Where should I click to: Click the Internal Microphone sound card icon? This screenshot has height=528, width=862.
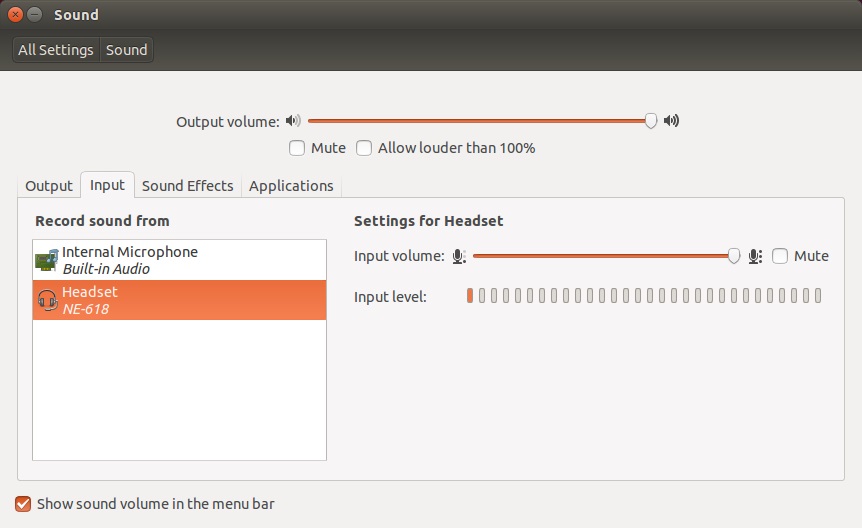pyautogui.click(x=46, y=260)
